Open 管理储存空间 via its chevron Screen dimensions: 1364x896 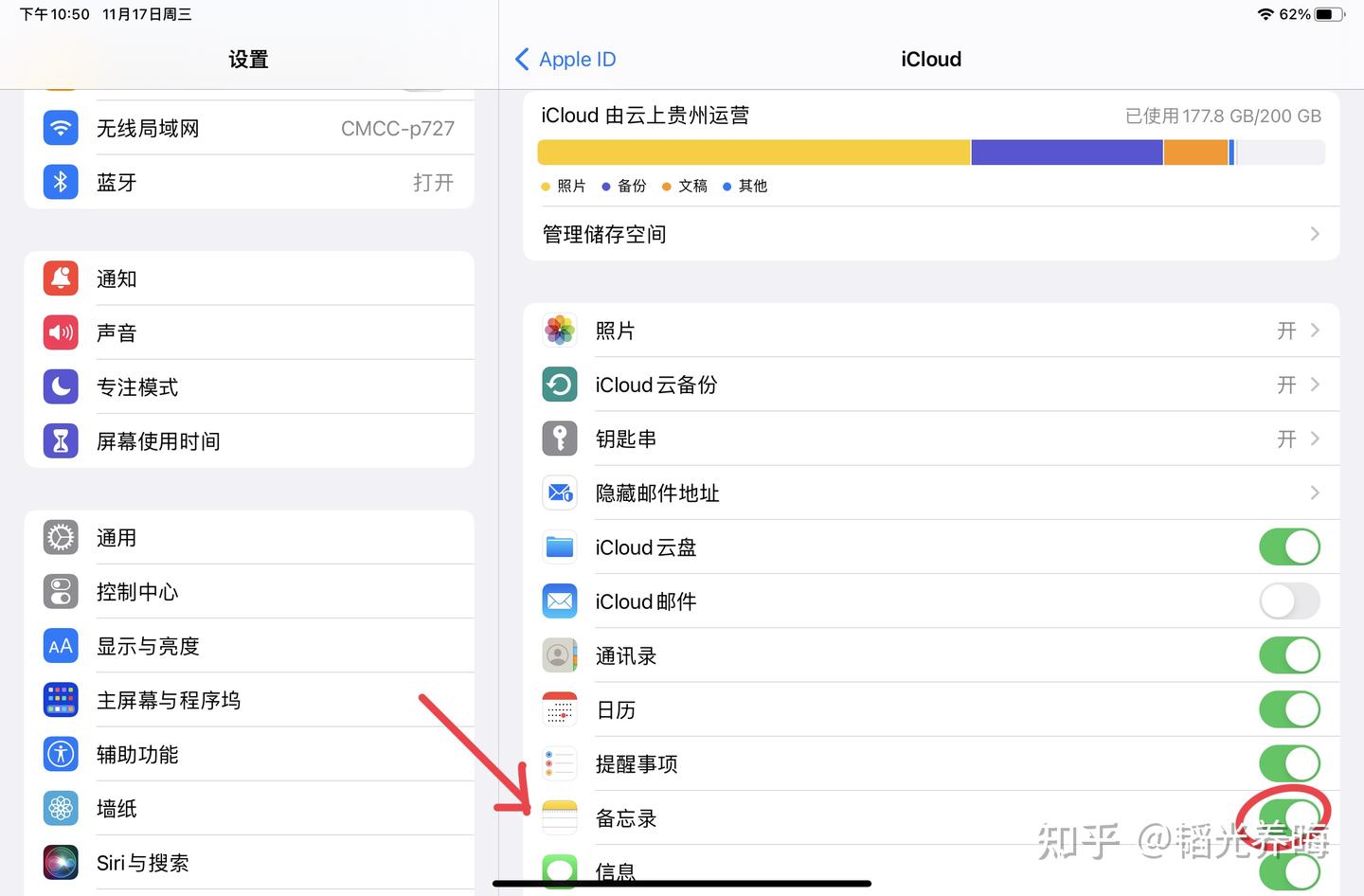pyautogui.click(x=1315, y=234)
